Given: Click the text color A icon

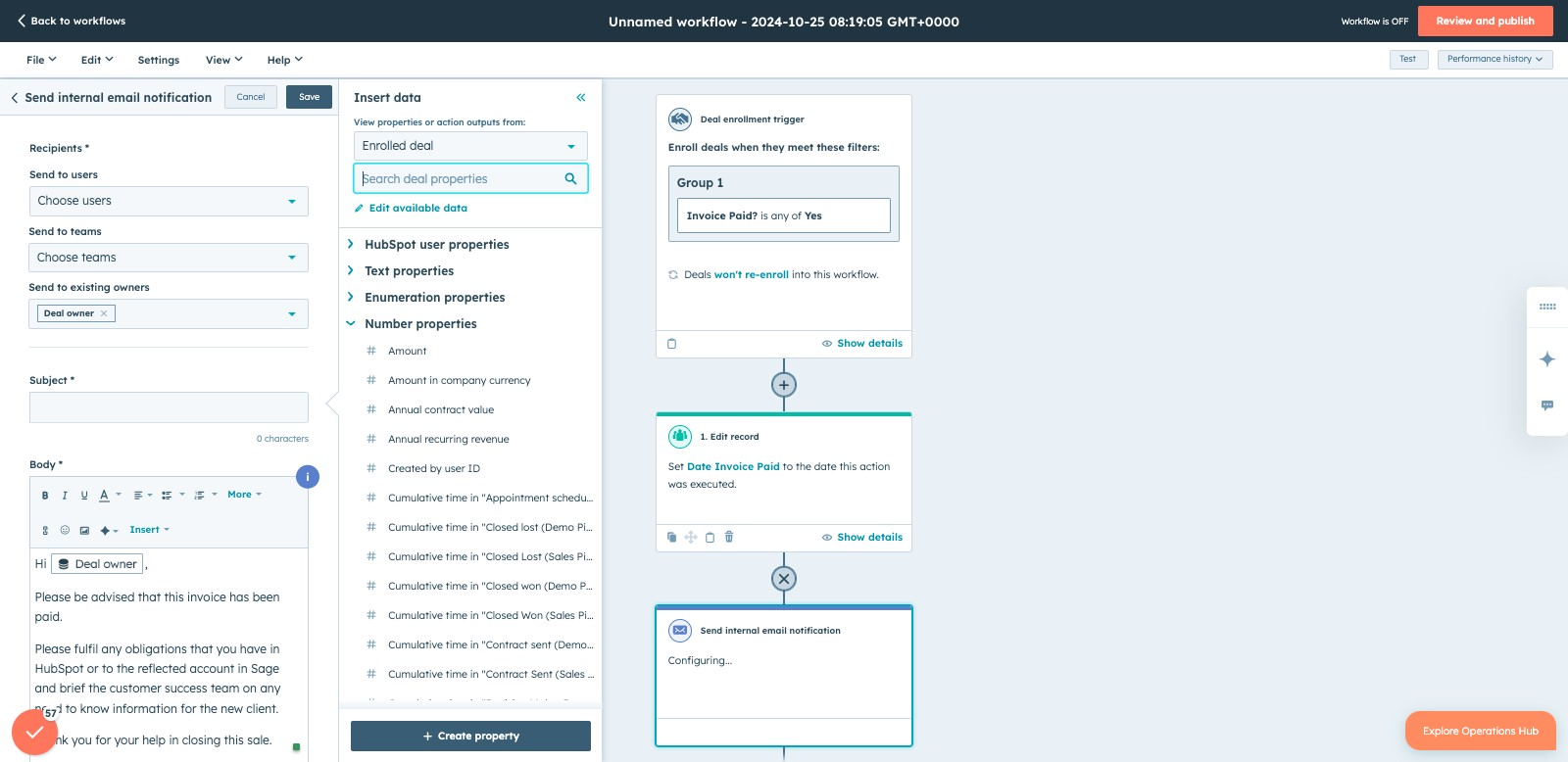Looking at the screenshot, I should pyautogui.click(x=104, y=496).
